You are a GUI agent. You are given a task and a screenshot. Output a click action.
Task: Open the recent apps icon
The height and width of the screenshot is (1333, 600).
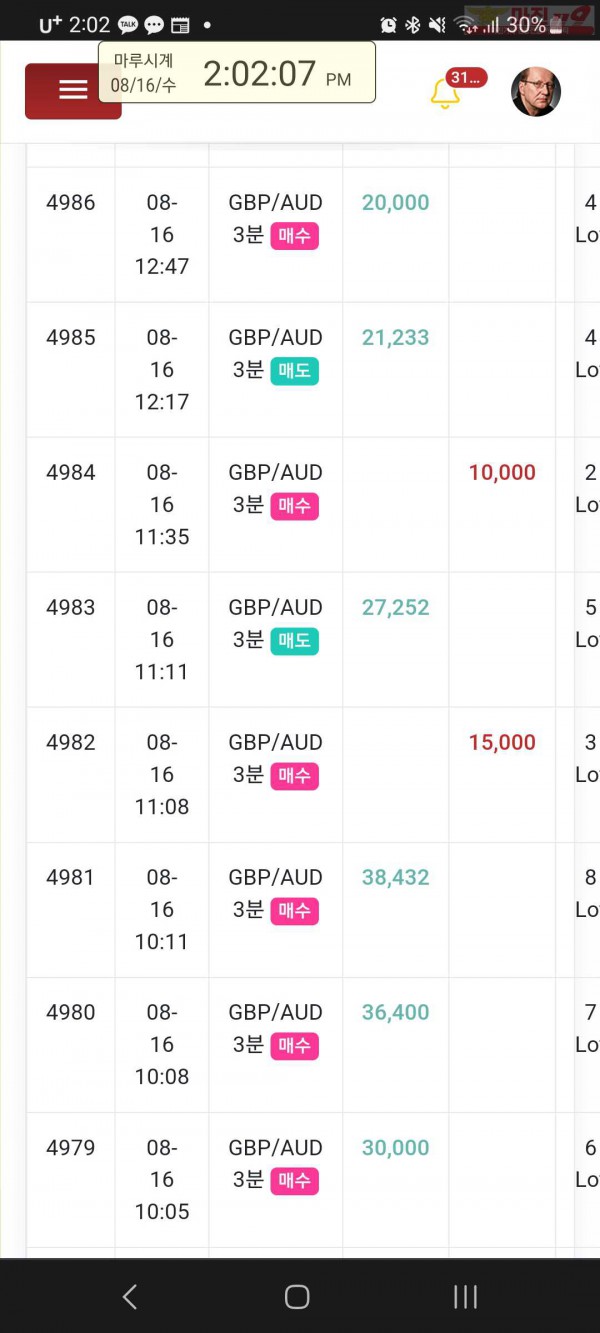465,1297
